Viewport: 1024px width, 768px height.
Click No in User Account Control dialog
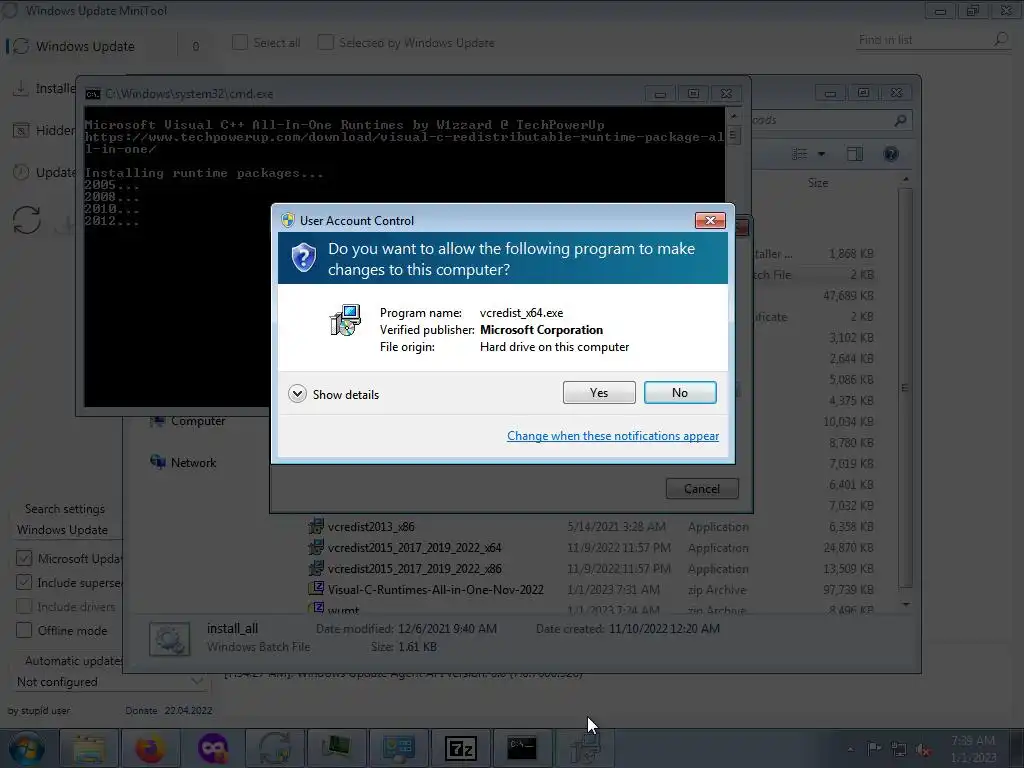click(680, 392)
